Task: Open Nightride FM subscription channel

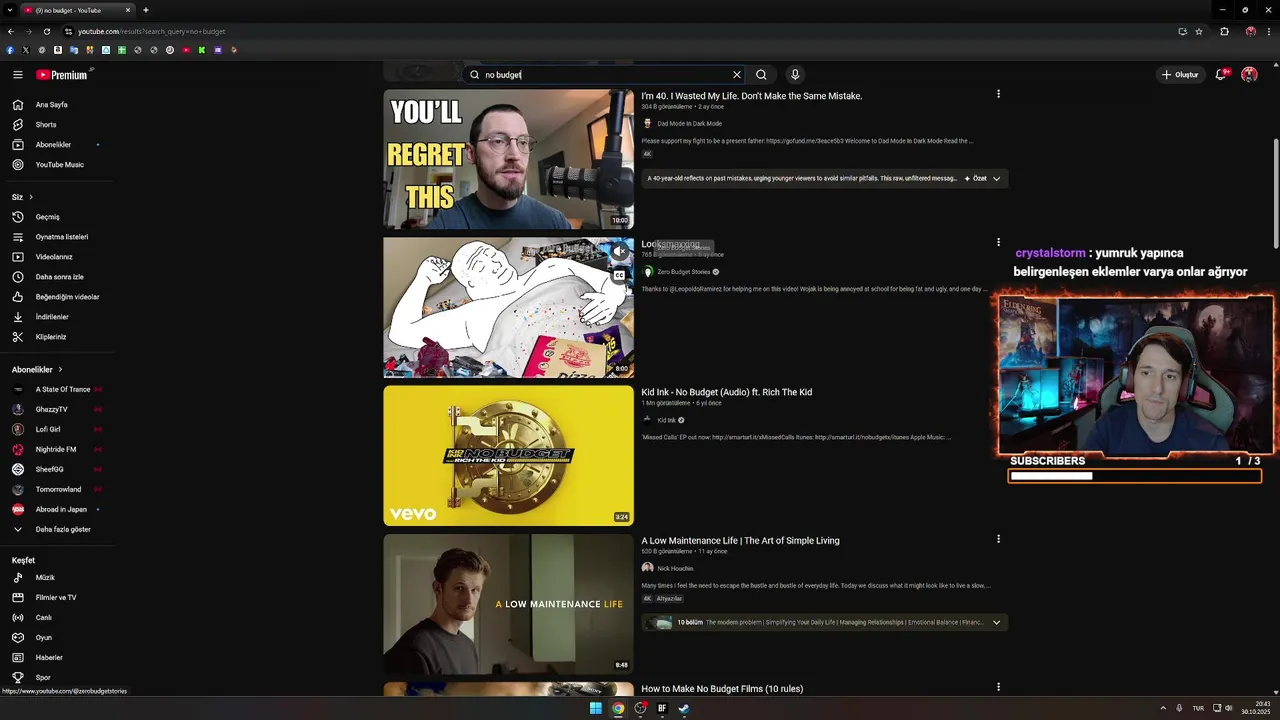Action: click(57, 450)
